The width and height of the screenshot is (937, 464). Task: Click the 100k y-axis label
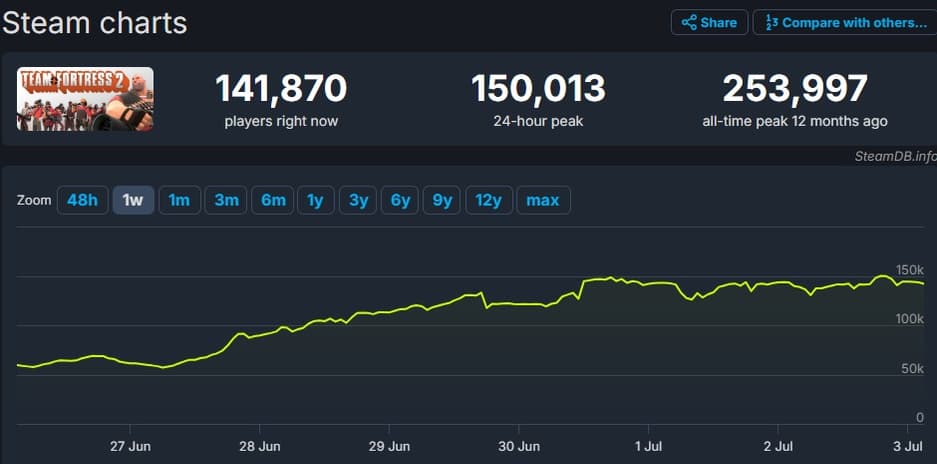click(910, 319)
